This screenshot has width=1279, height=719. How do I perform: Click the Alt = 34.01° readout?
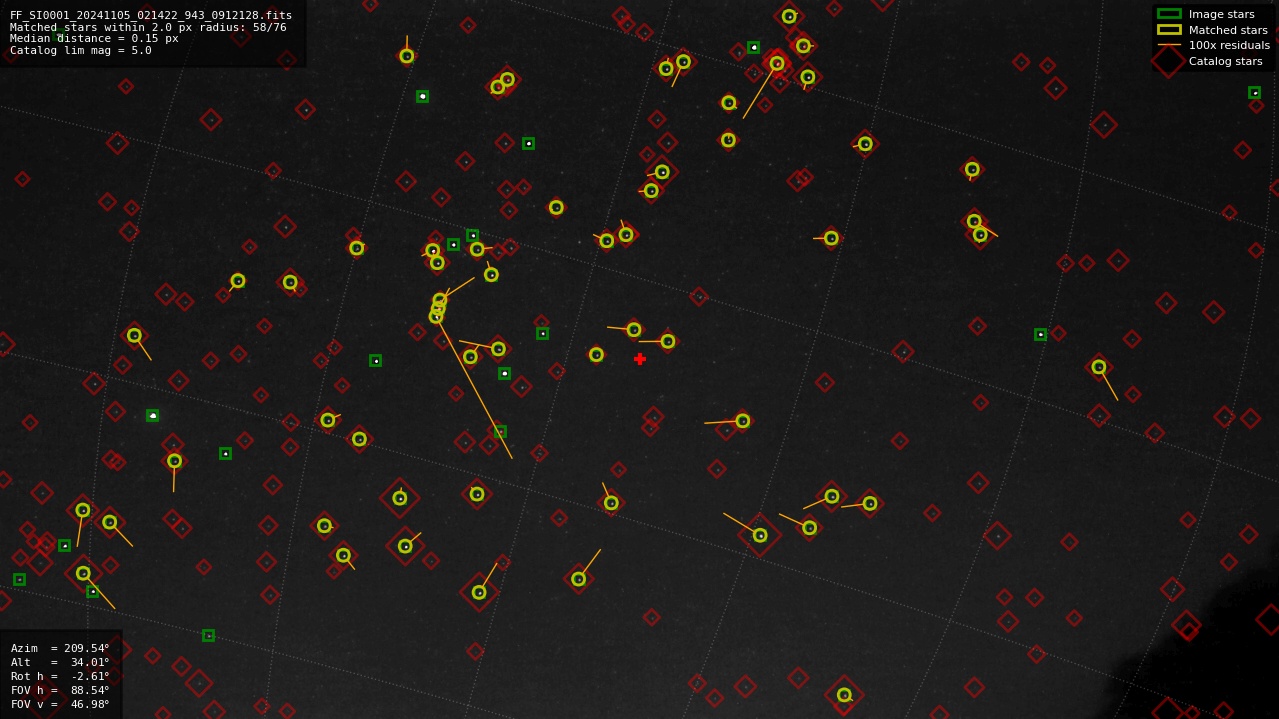tap(60, 662)
